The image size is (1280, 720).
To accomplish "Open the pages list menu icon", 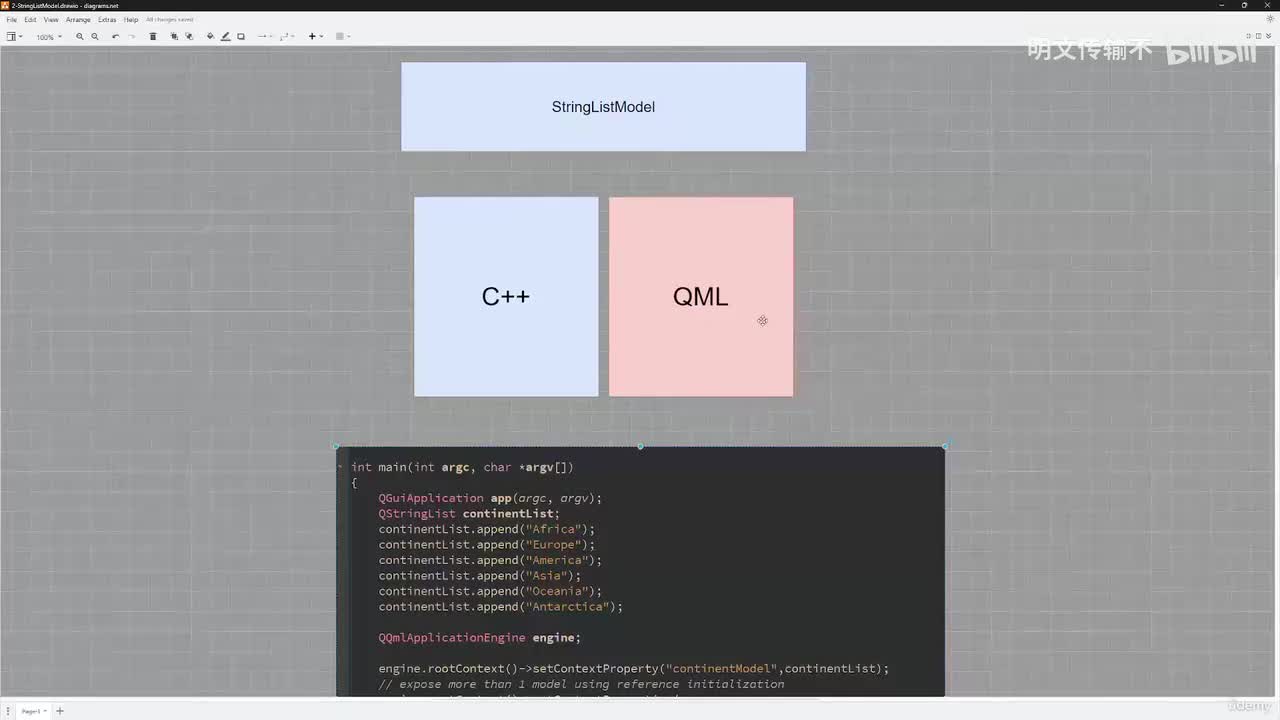I will point(10,711).
